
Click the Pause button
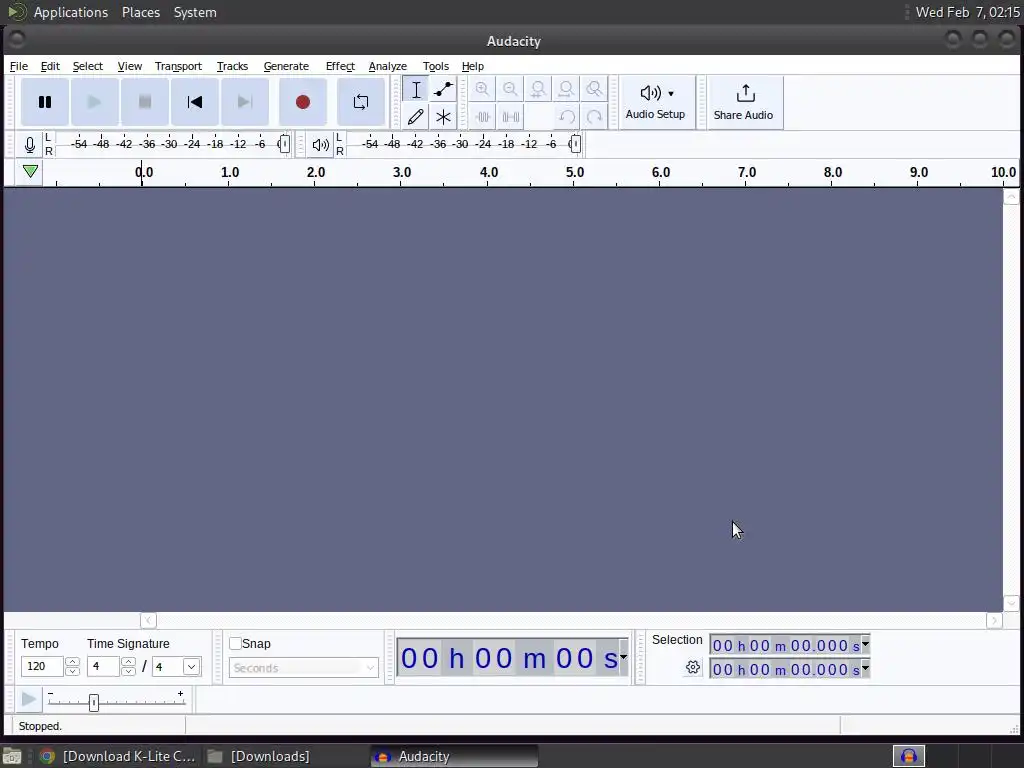click(44, 102)
